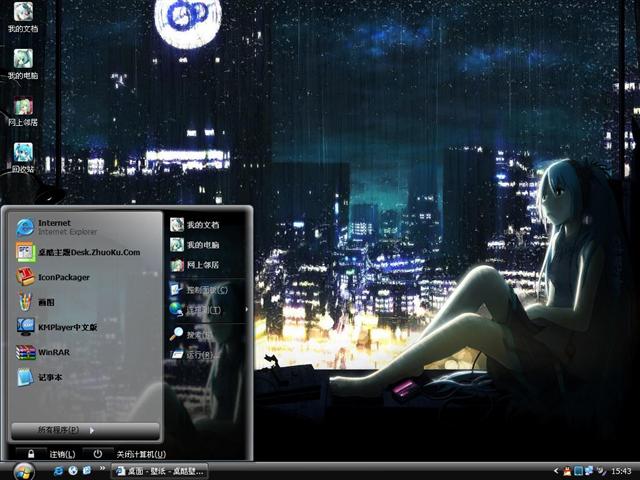
Task: Click 我的电脑 in Start menu right pane
Action: [207, 245]
